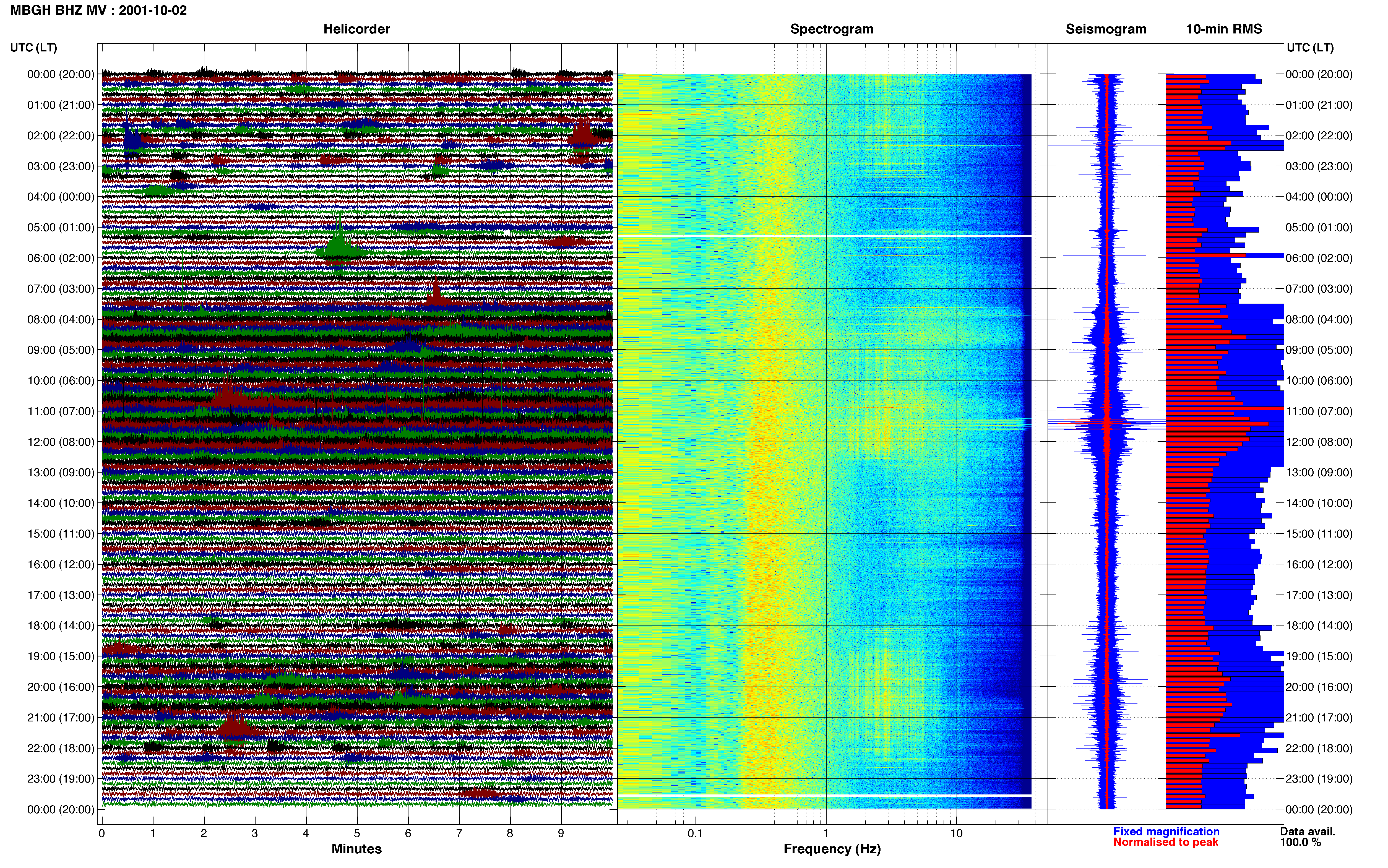1388x868 pixels.
Task: Click the left '18:00 (14:00)' time label
Action: [60, 626]
